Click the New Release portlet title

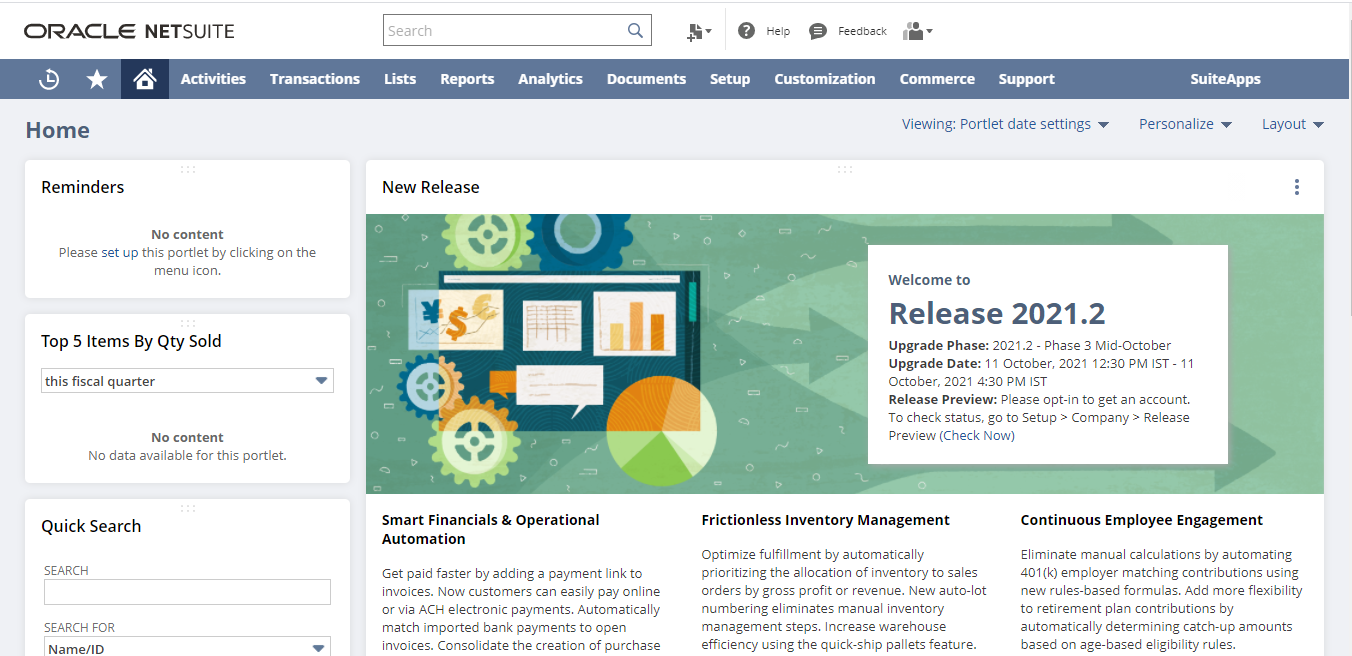[x=431, y=187]
